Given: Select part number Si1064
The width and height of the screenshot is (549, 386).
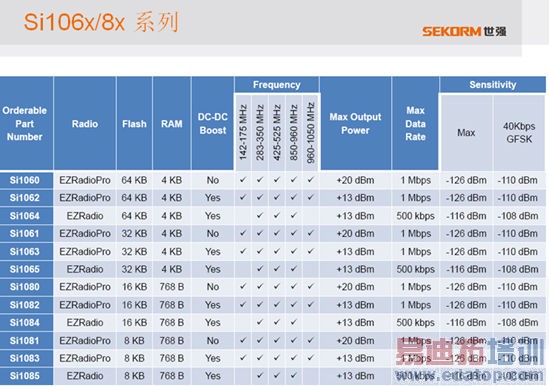Looking at the screenshot, I should pyautogui.click(x=25, y=216).
